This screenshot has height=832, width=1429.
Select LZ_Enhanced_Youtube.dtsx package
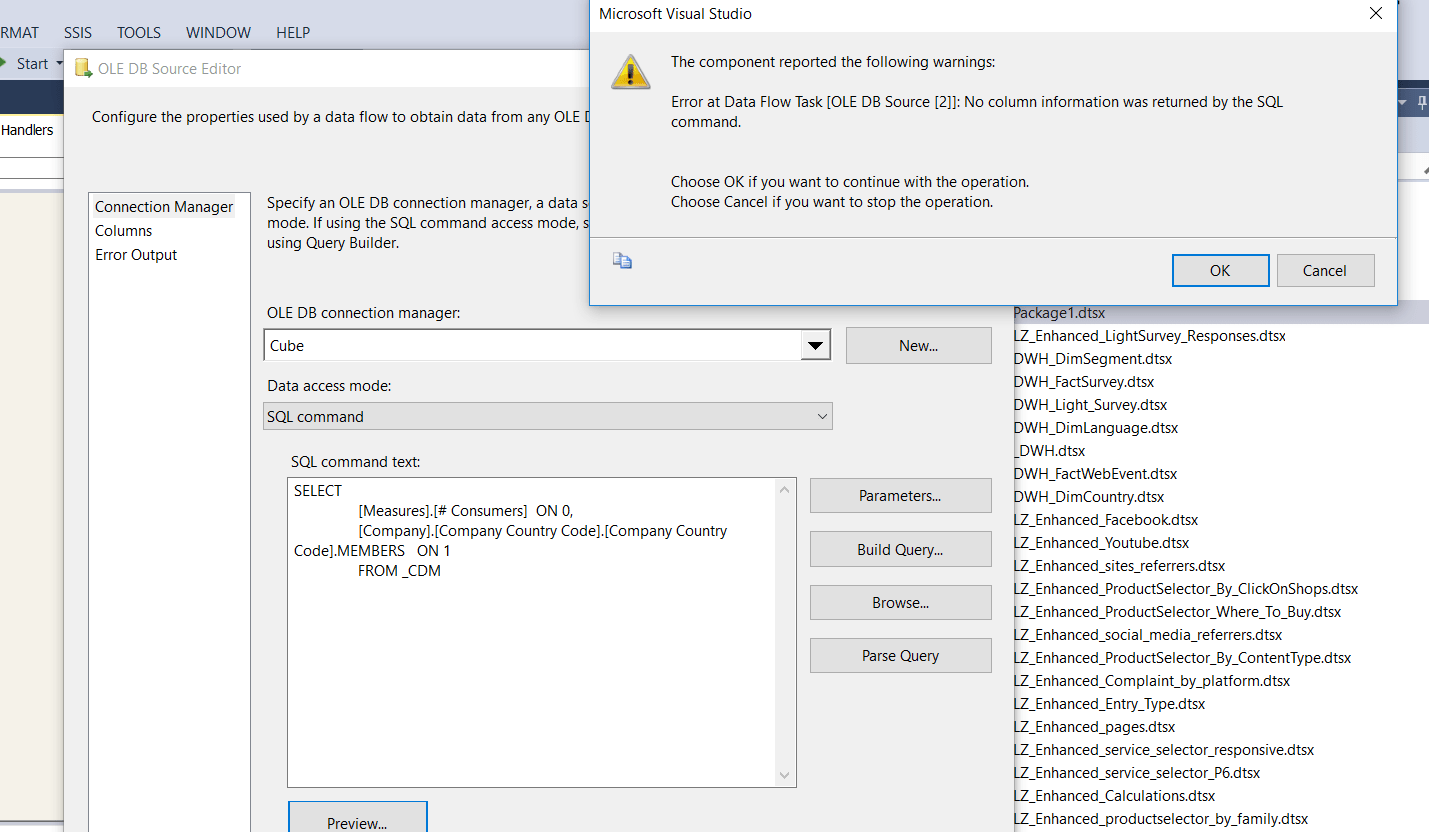pyautogui.click(x=1101, y=543)
